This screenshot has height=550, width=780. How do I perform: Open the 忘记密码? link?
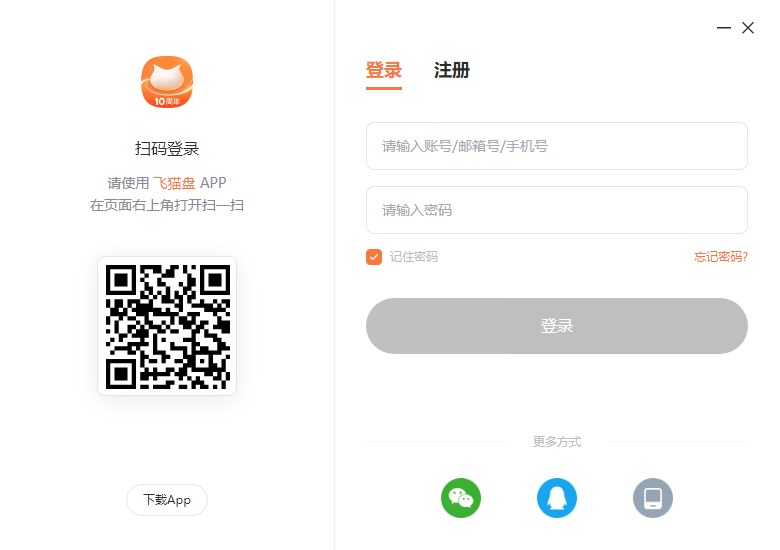pyautogui.click(x=721, y=257)
